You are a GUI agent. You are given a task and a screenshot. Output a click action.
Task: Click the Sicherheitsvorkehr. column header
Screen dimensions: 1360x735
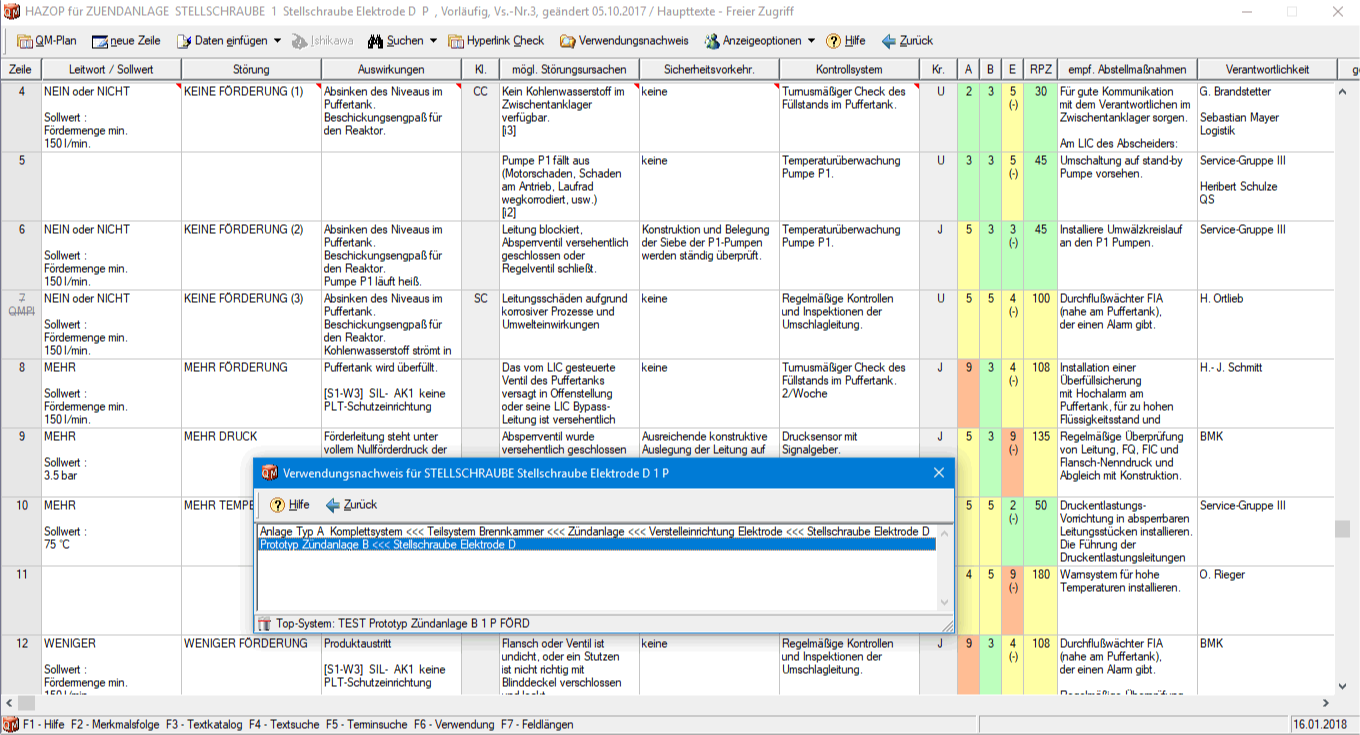[709, 70]
